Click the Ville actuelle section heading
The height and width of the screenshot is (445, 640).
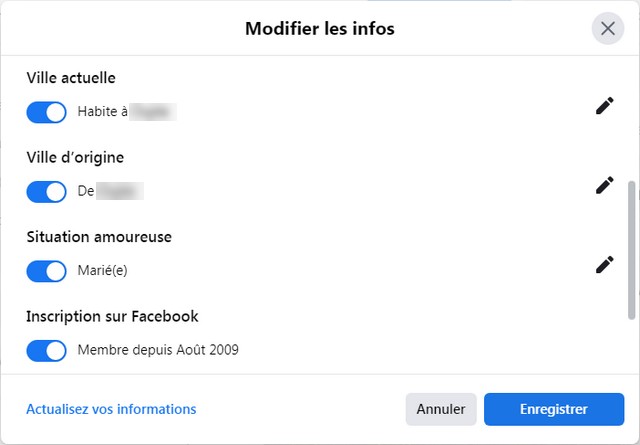click(x=71, y=78)
